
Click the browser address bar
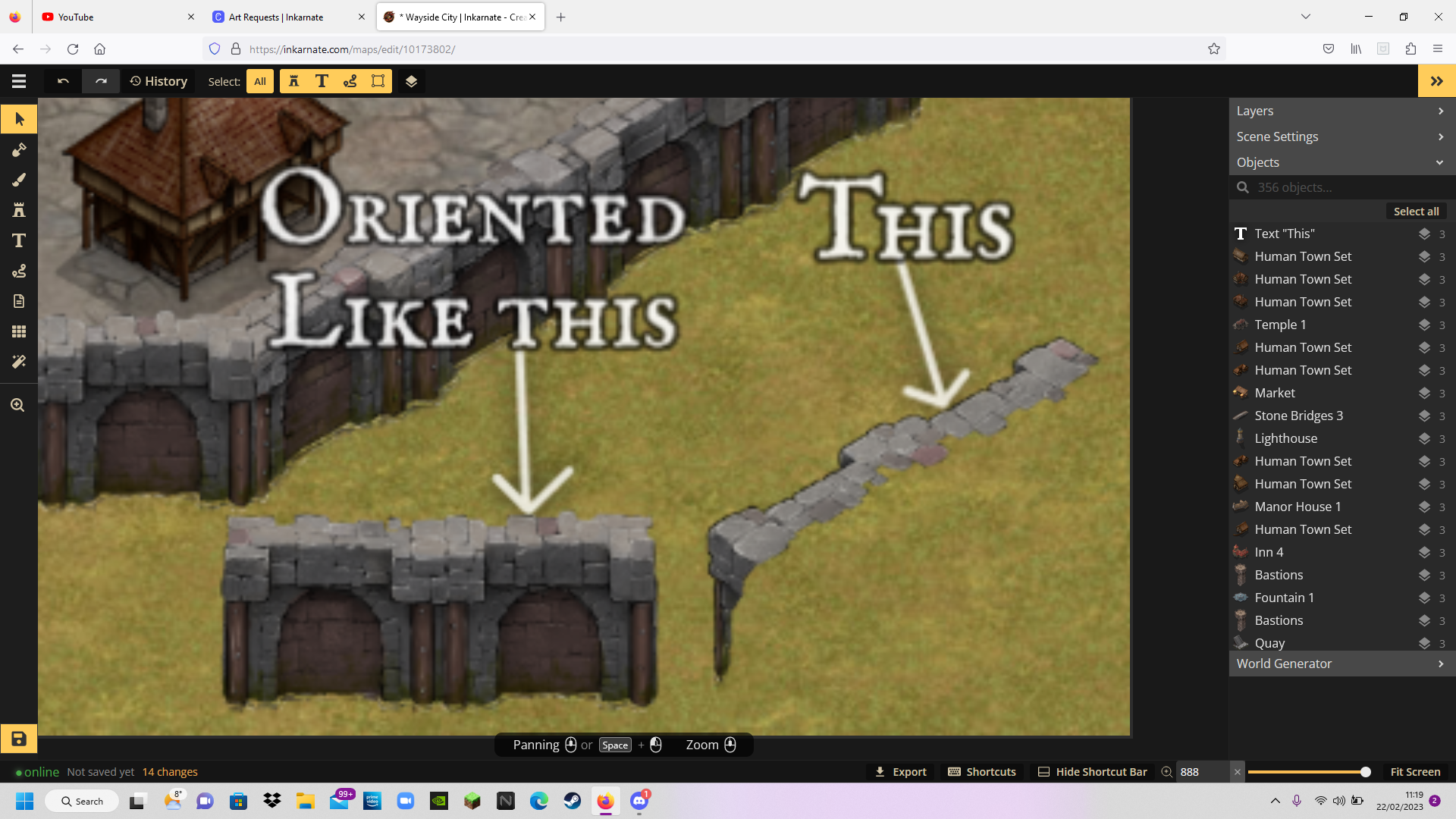713,49
